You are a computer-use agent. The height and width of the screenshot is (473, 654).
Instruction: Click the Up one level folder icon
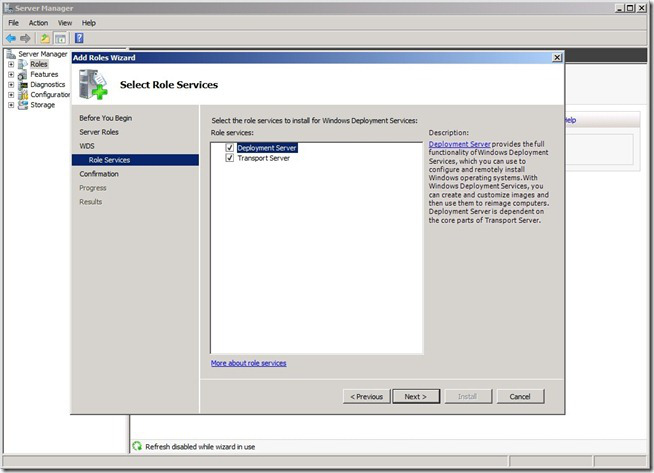point(45,38)
